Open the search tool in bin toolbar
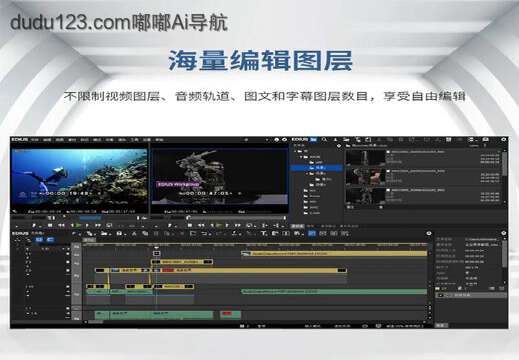The width and height of the screenshot is (519, 360). click(x=324, y=140)
